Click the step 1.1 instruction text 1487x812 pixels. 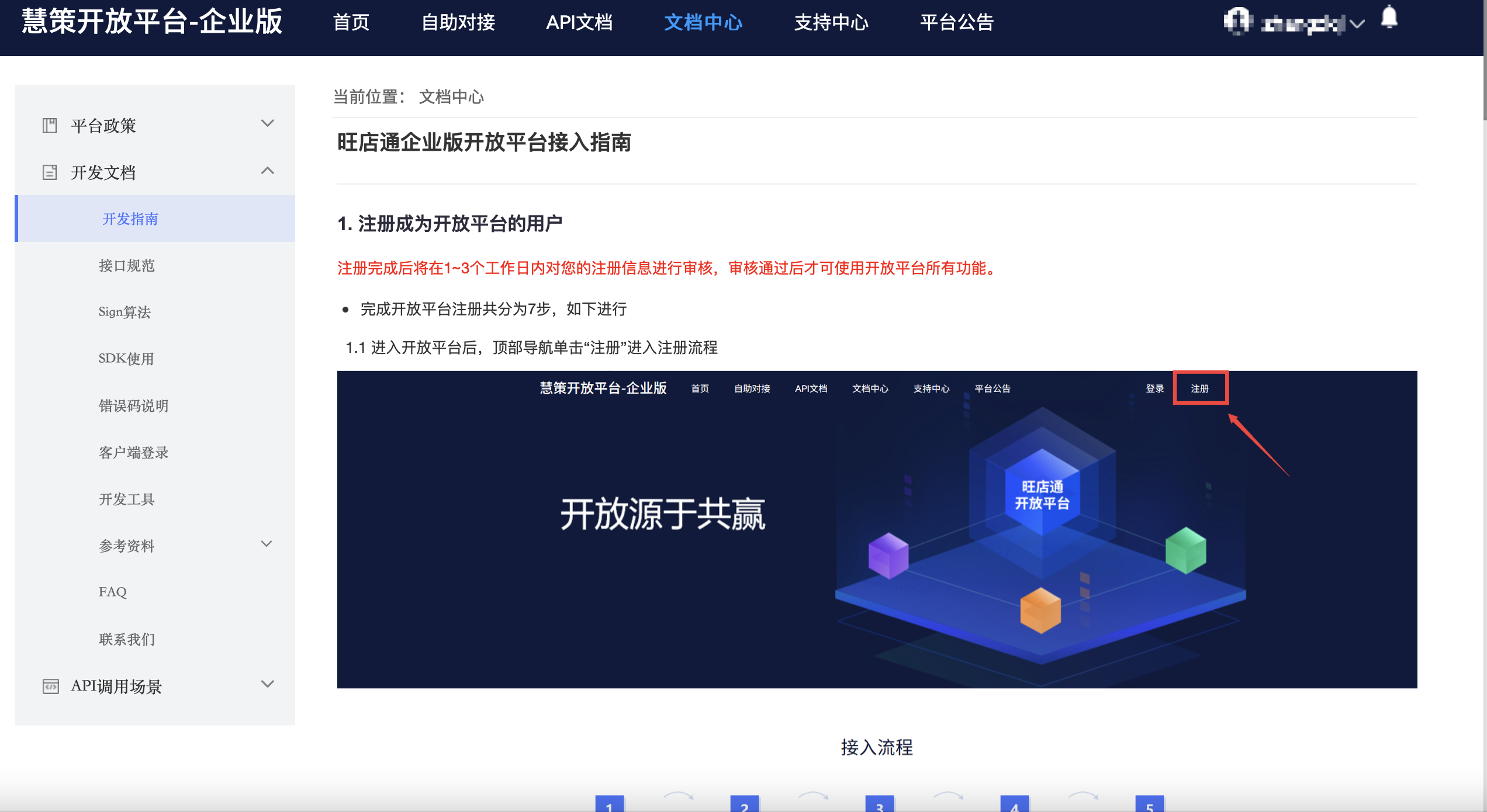point(531,348)
